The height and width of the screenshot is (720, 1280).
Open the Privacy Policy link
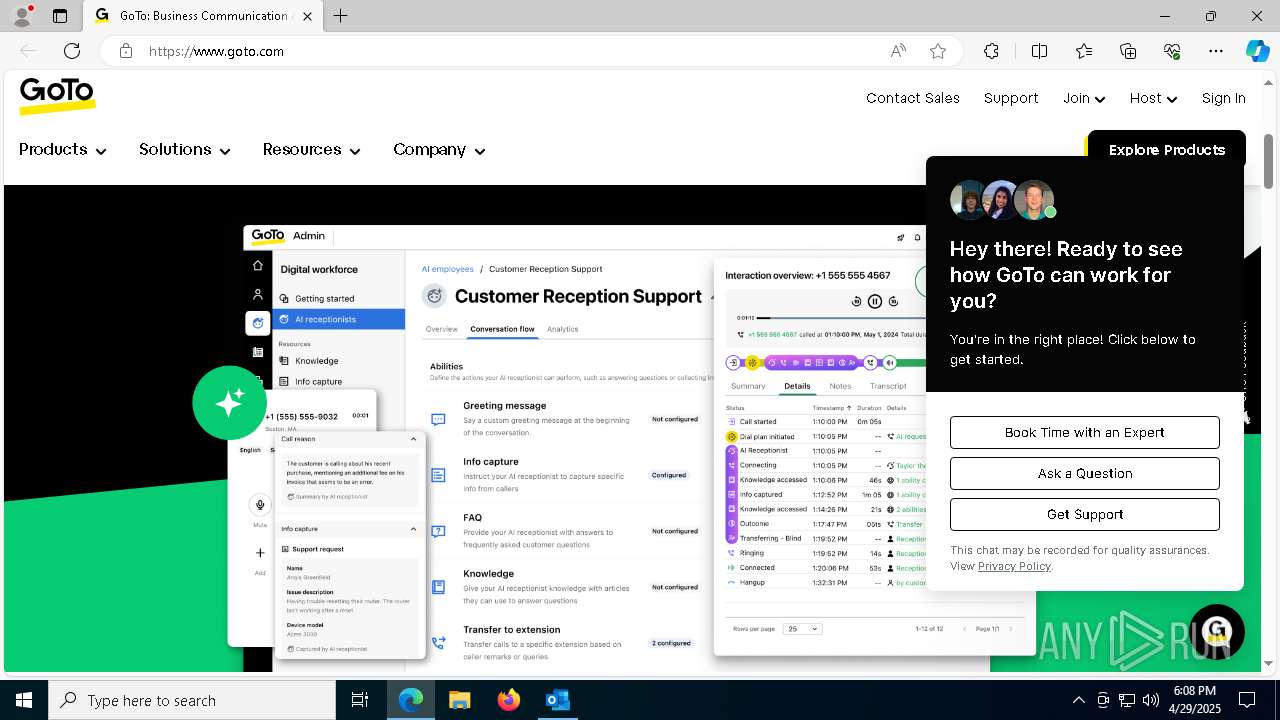point(1014,566)
